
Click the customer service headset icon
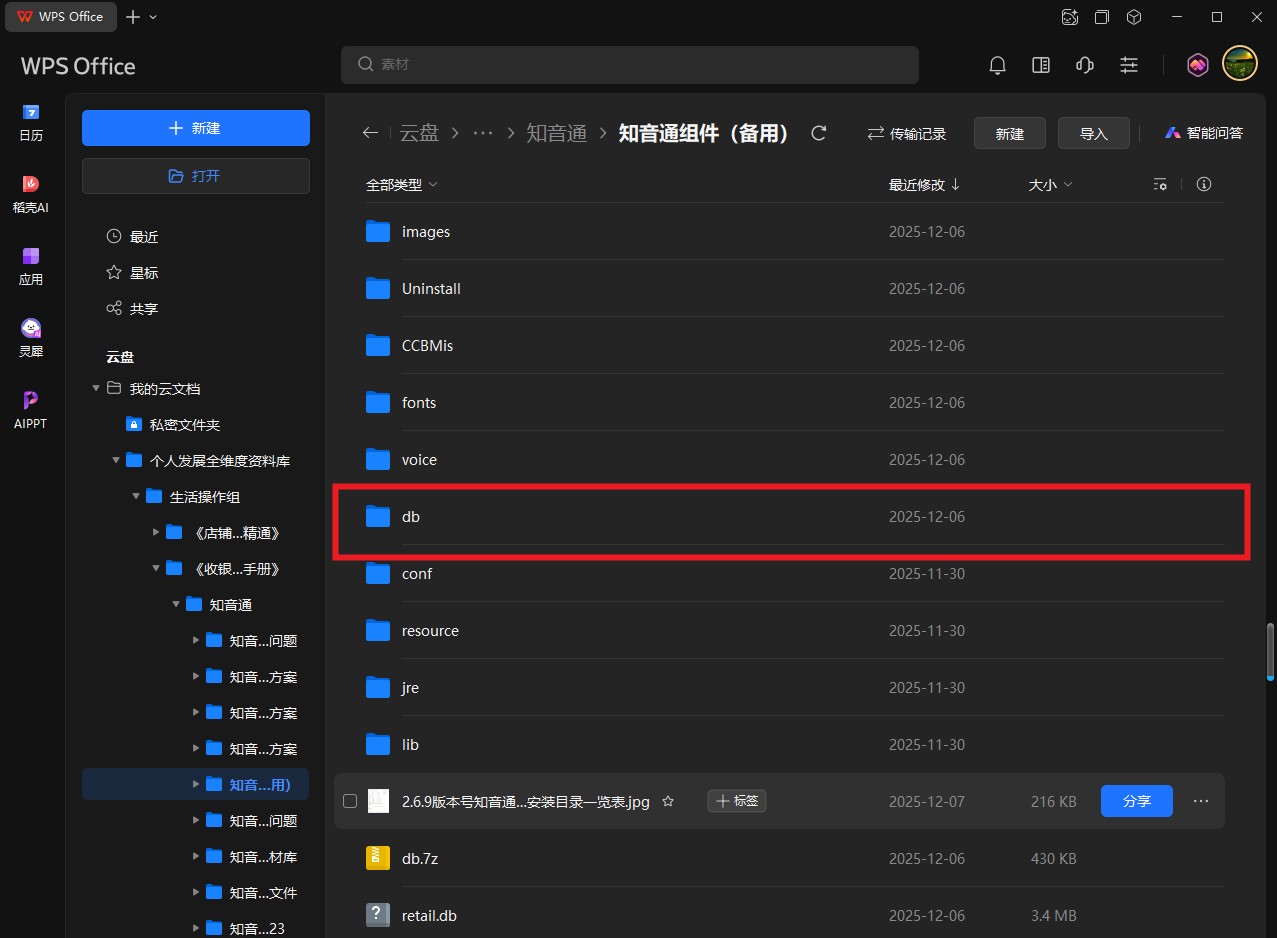(1085, 65)
